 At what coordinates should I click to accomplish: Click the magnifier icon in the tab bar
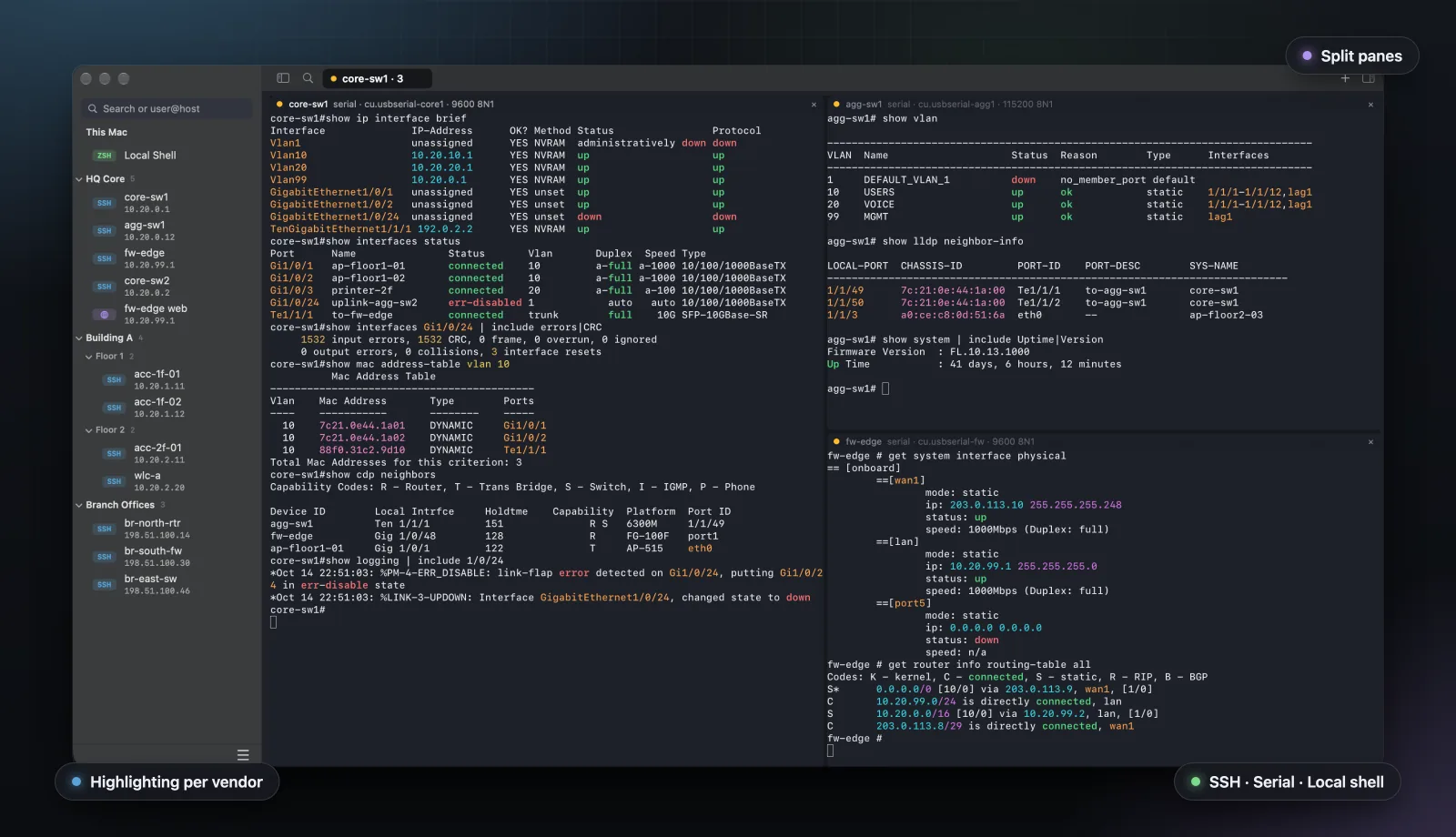coord(308,78)
